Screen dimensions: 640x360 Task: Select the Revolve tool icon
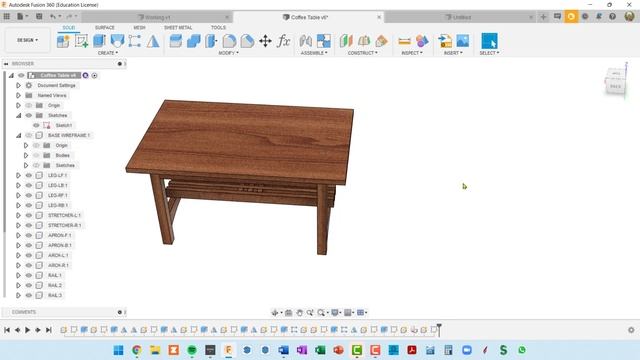(117, 41)
